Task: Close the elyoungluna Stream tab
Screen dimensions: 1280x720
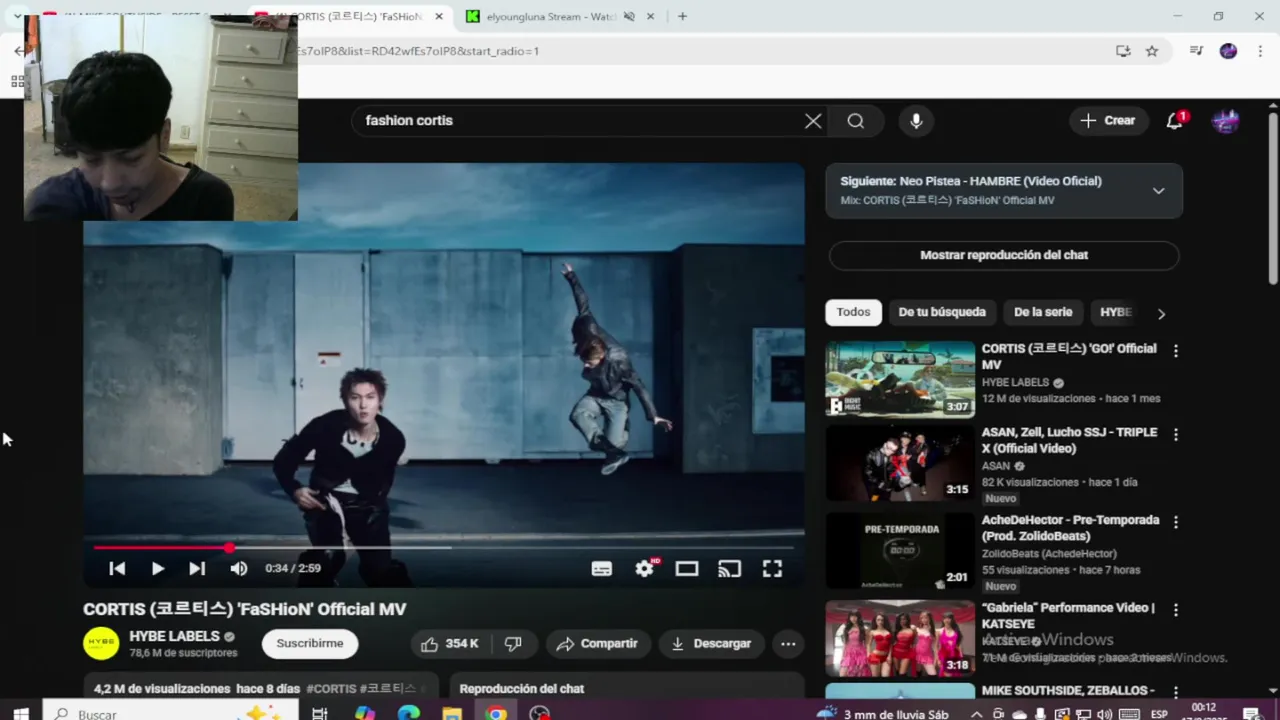Action: [652, 16]
